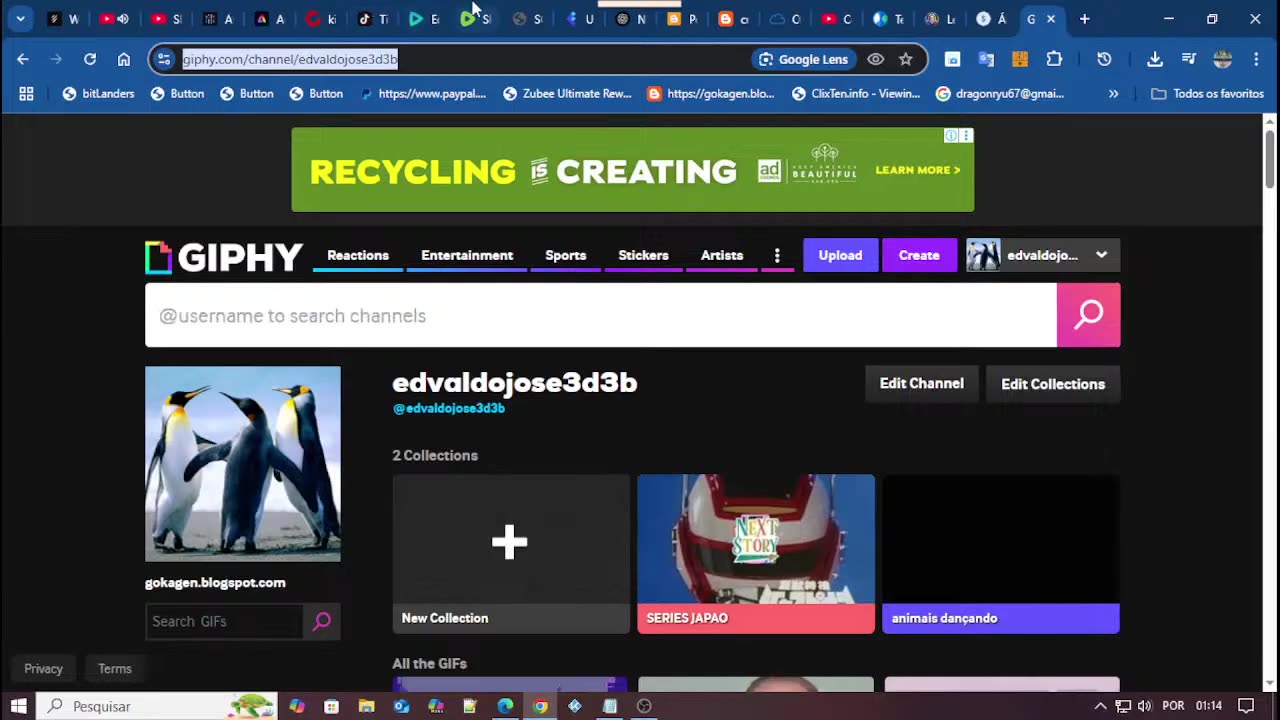Open the bookmarks apps grid icon
This screenshot has width=1280, height=720.
coord(26,93)
